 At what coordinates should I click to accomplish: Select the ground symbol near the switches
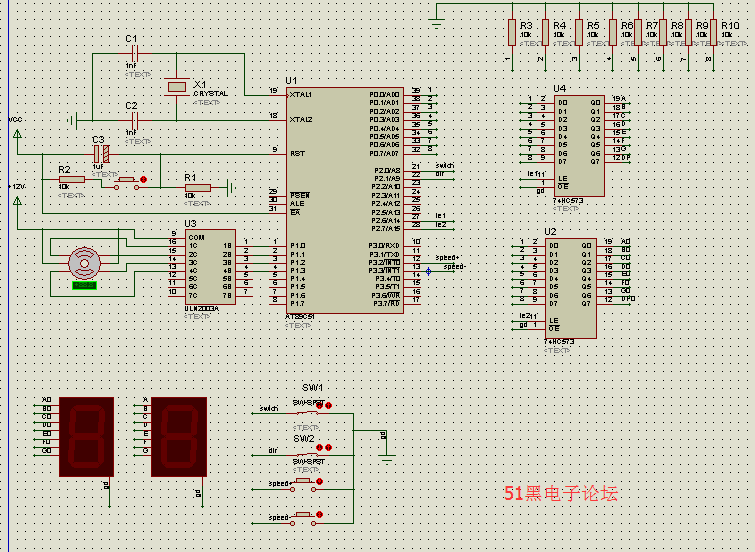coord(387,458)
